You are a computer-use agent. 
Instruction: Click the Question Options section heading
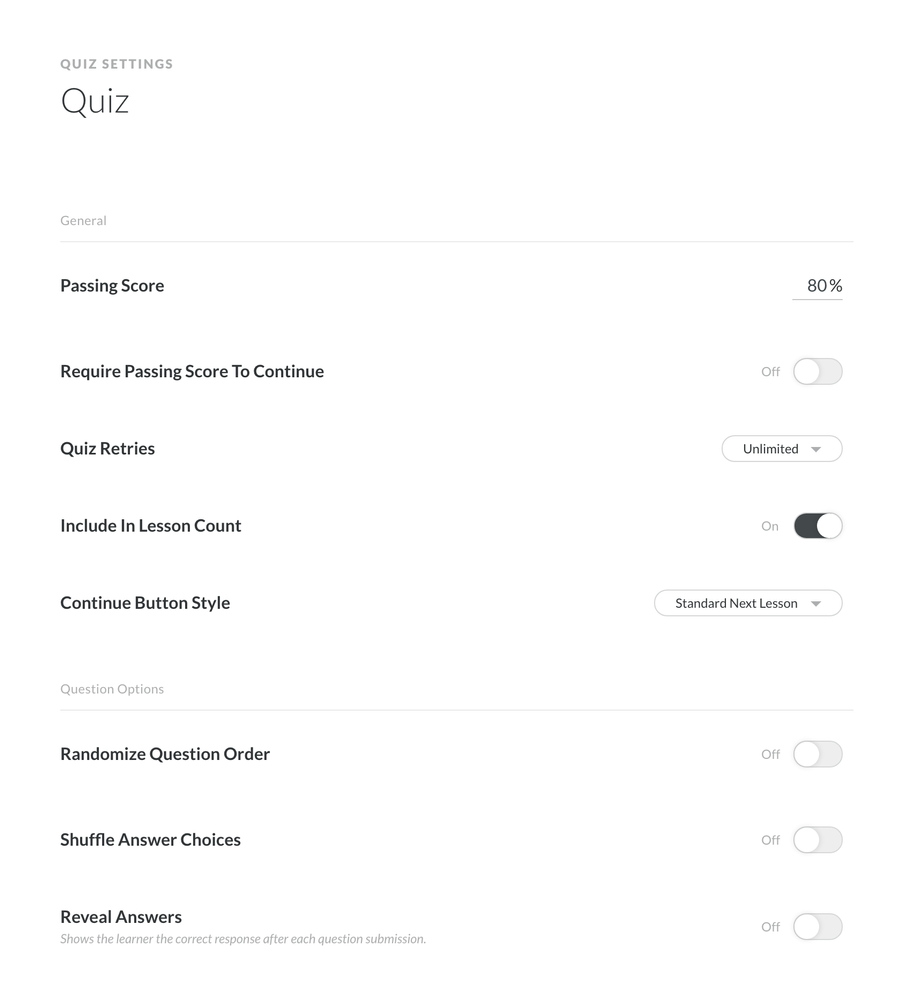(x=112, y=689)
